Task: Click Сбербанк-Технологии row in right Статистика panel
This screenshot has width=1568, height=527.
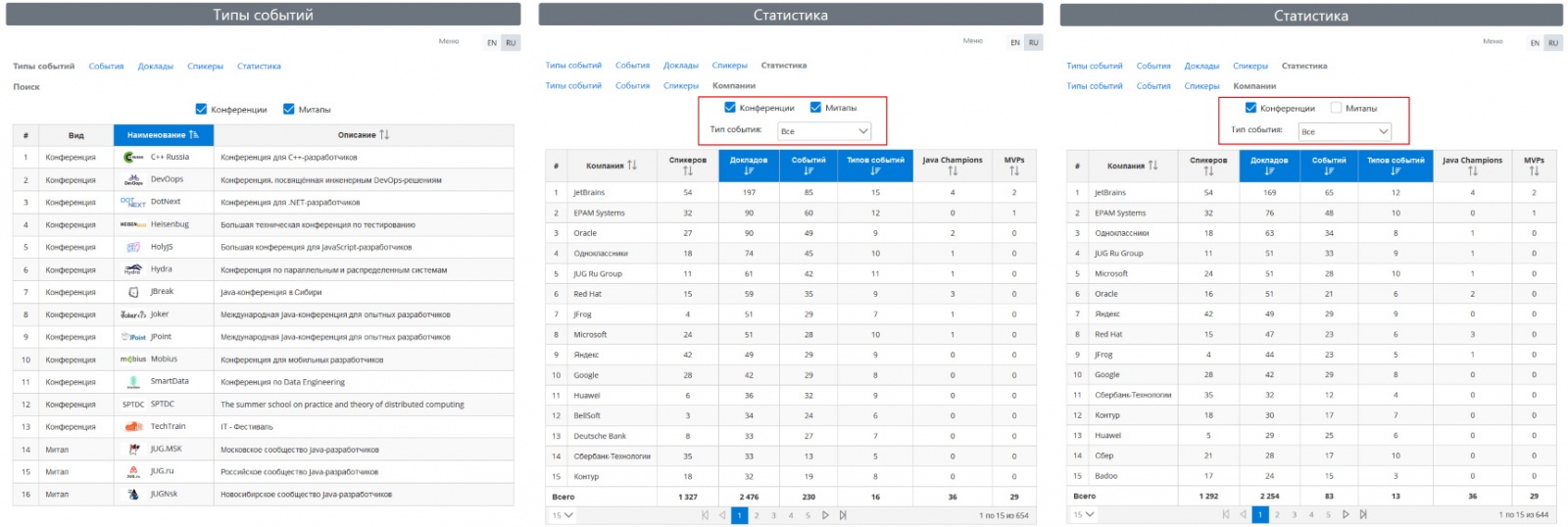Action: (x=1311, y=395)
